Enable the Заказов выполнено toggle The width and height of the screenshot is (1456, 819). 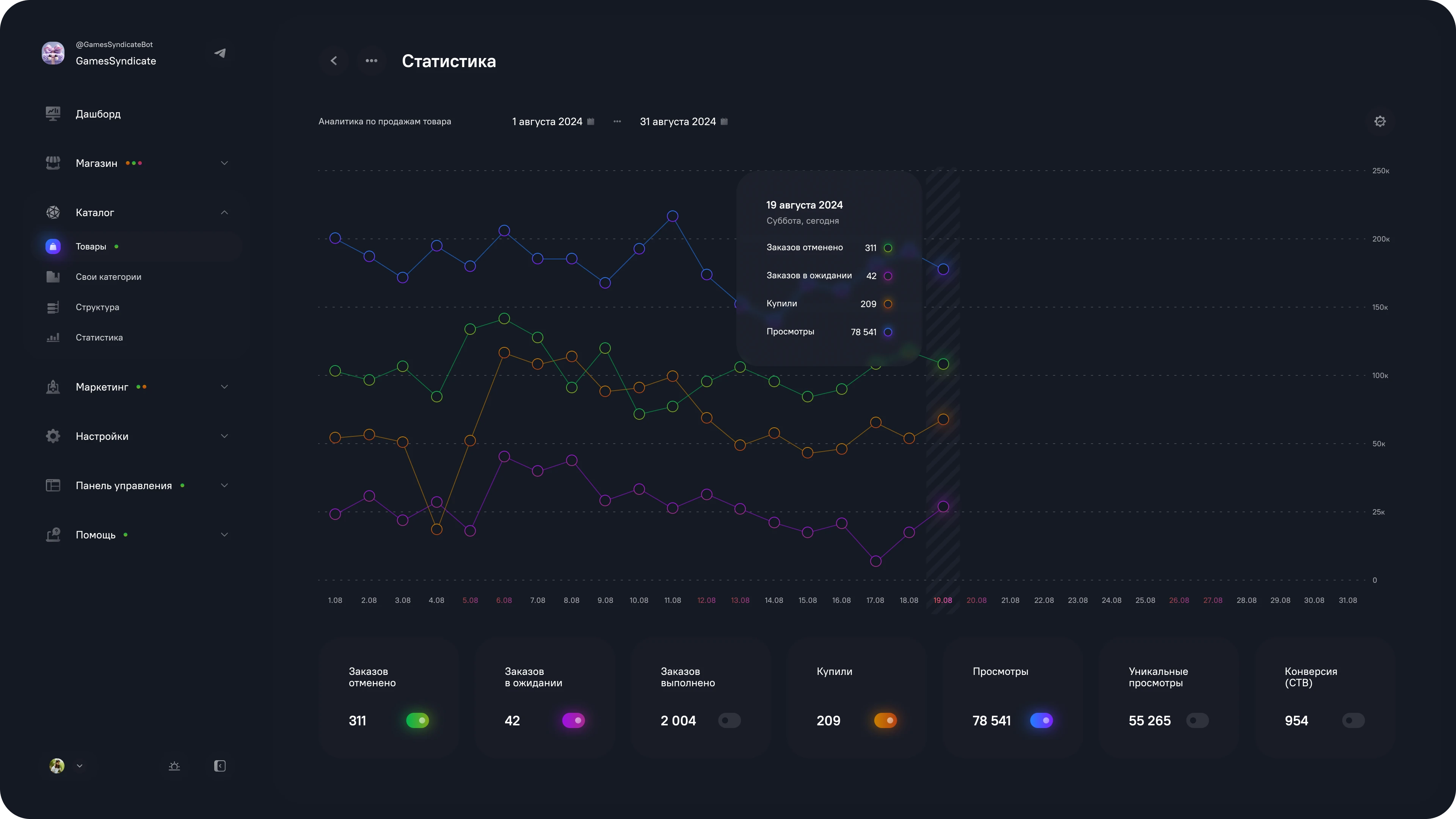pyautogui.click(x=729, y=721)
